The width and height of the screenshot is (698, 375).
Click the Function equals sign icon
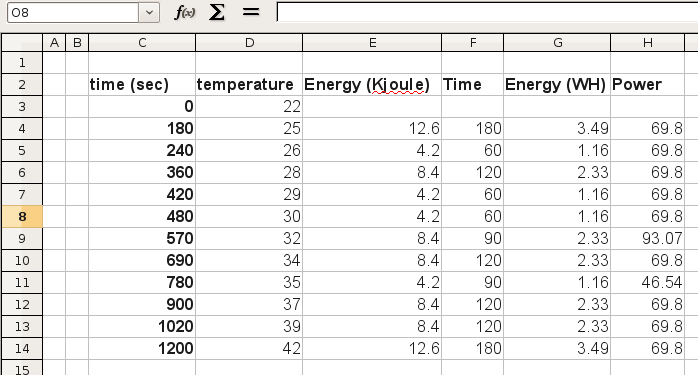pos(251,12)
